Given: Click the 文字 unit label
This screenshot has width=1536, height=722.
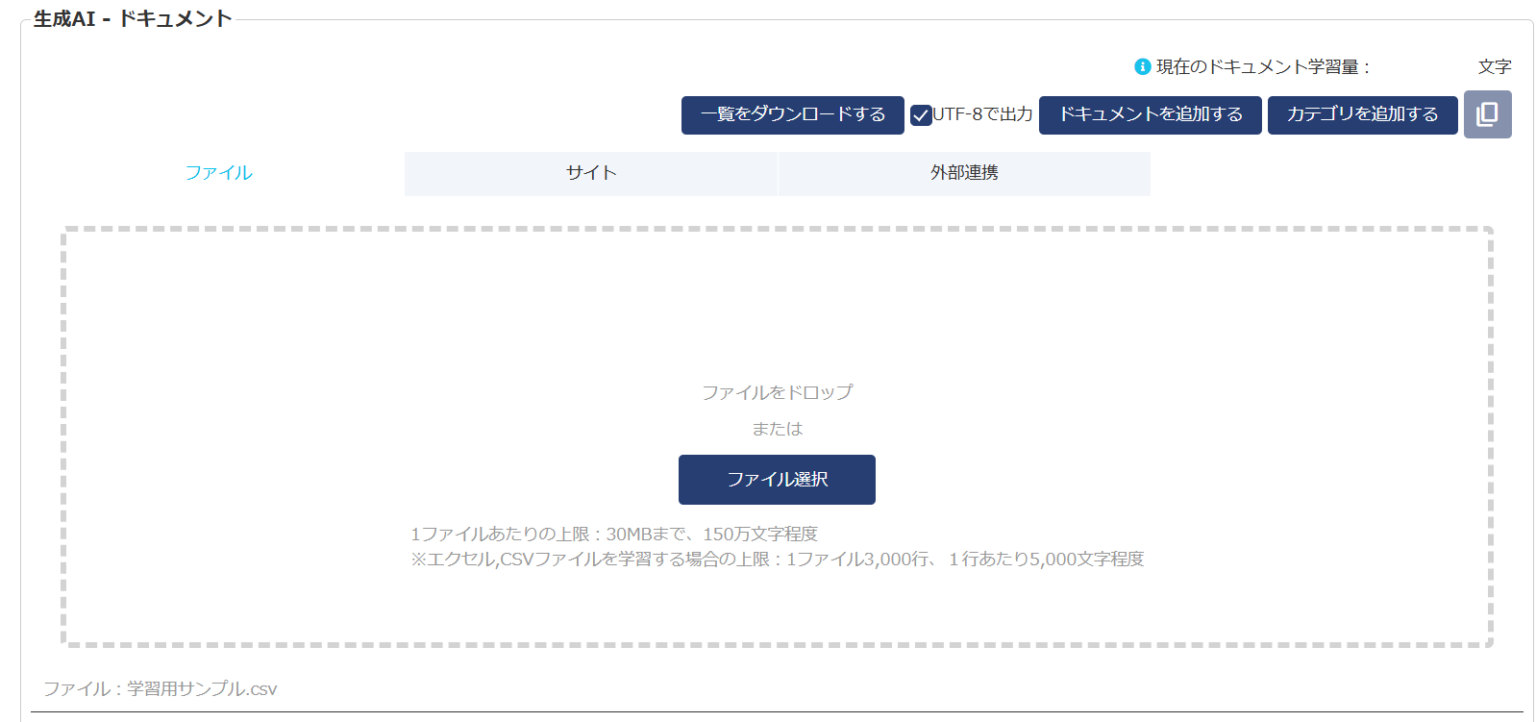Looking at the screenshot, I should click(1494, 67).
